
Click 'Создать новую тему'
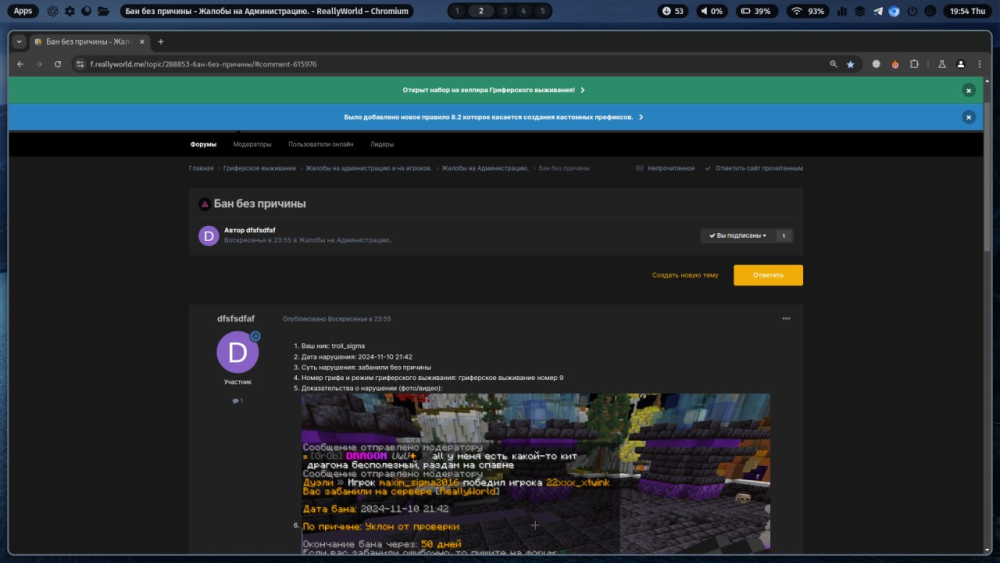pos(684,275)
